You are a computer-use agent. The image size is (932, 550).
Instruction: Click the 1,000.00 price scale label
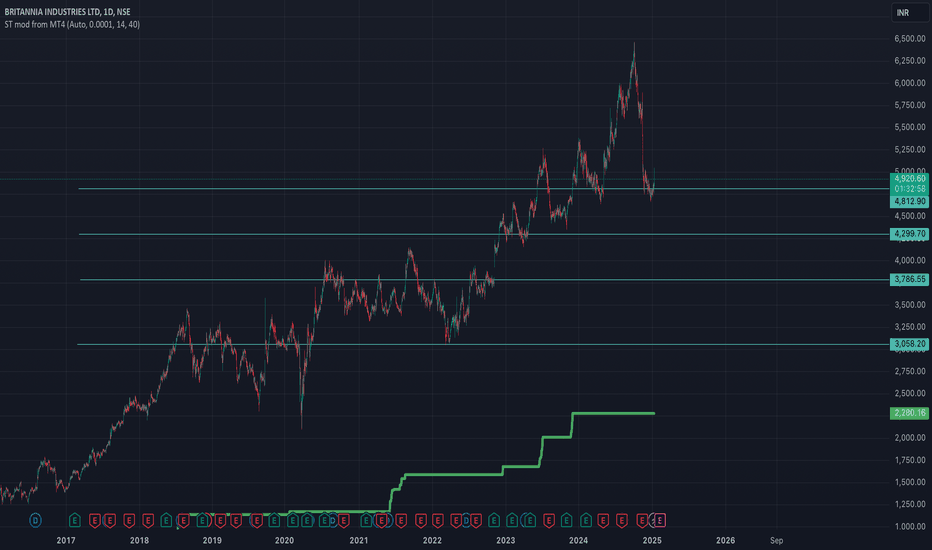[910, 526]
